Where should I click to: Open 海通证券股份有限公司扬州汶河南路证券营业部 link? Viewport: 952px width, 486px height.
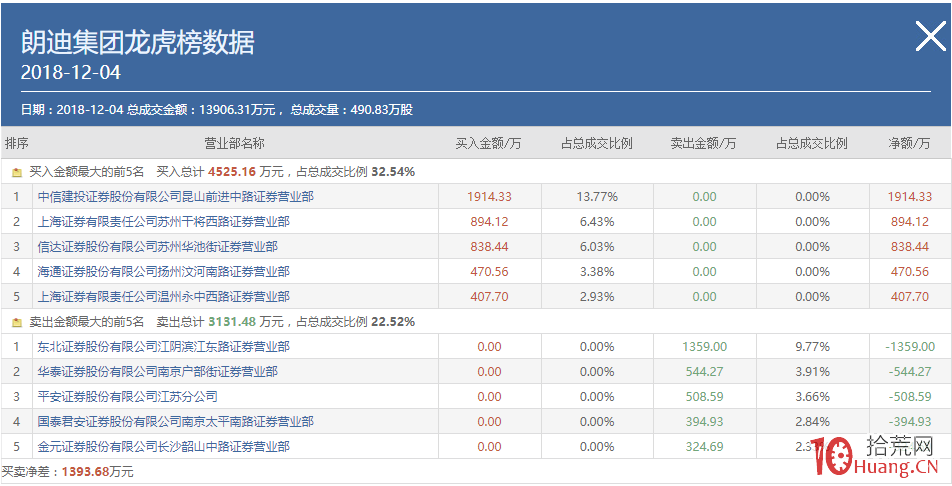point(164,272)
